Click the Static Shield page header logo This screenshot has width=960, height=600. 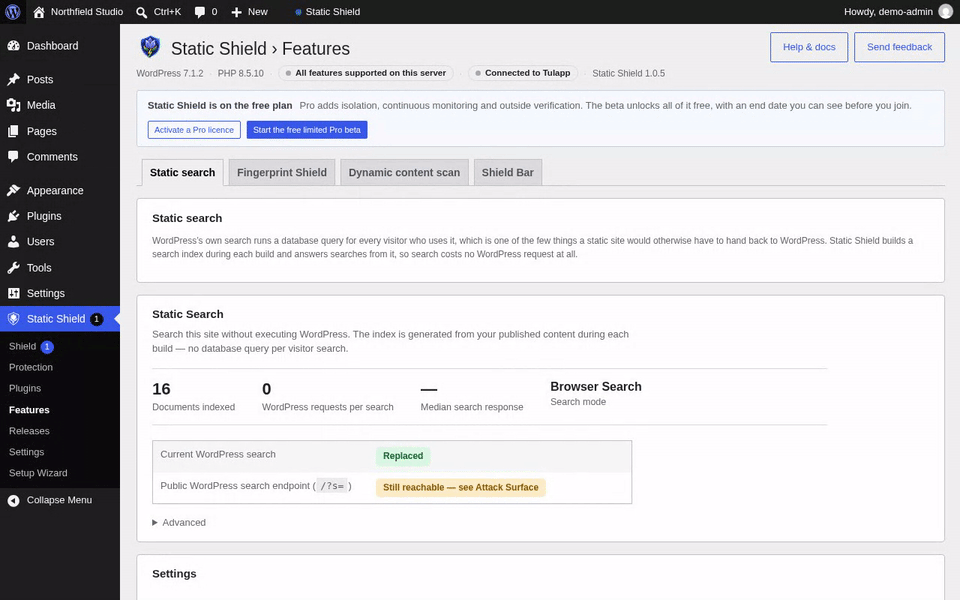pos(150,47)
